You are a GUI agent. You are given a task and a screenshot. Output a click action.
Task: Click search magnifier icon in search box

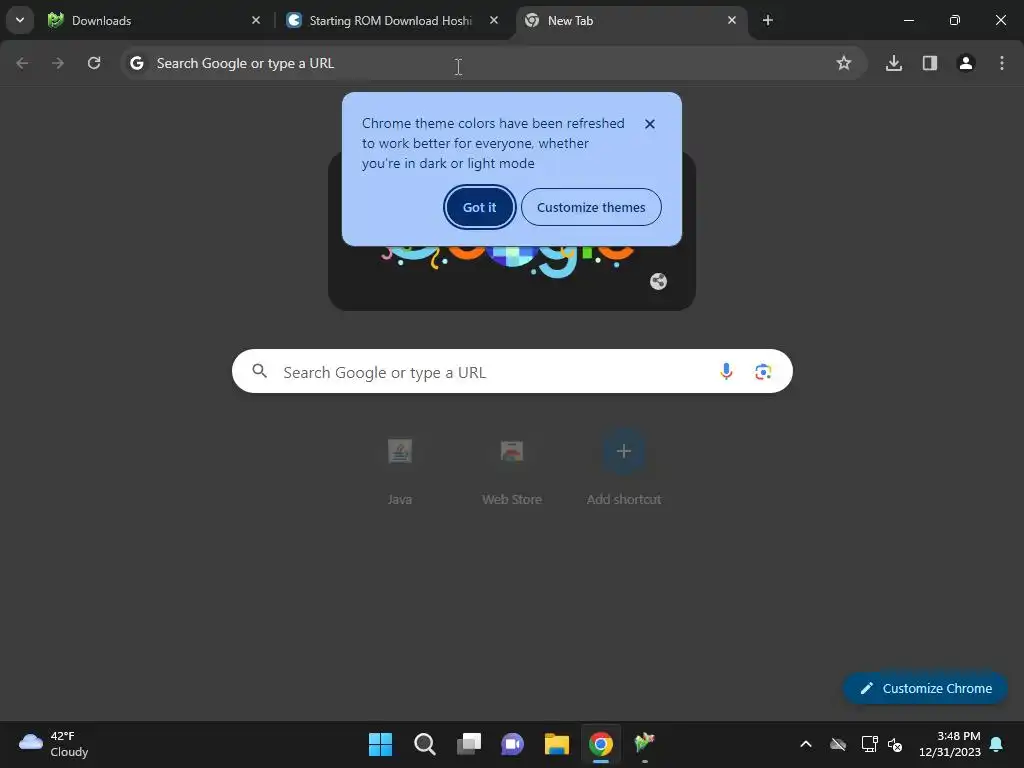259,371
